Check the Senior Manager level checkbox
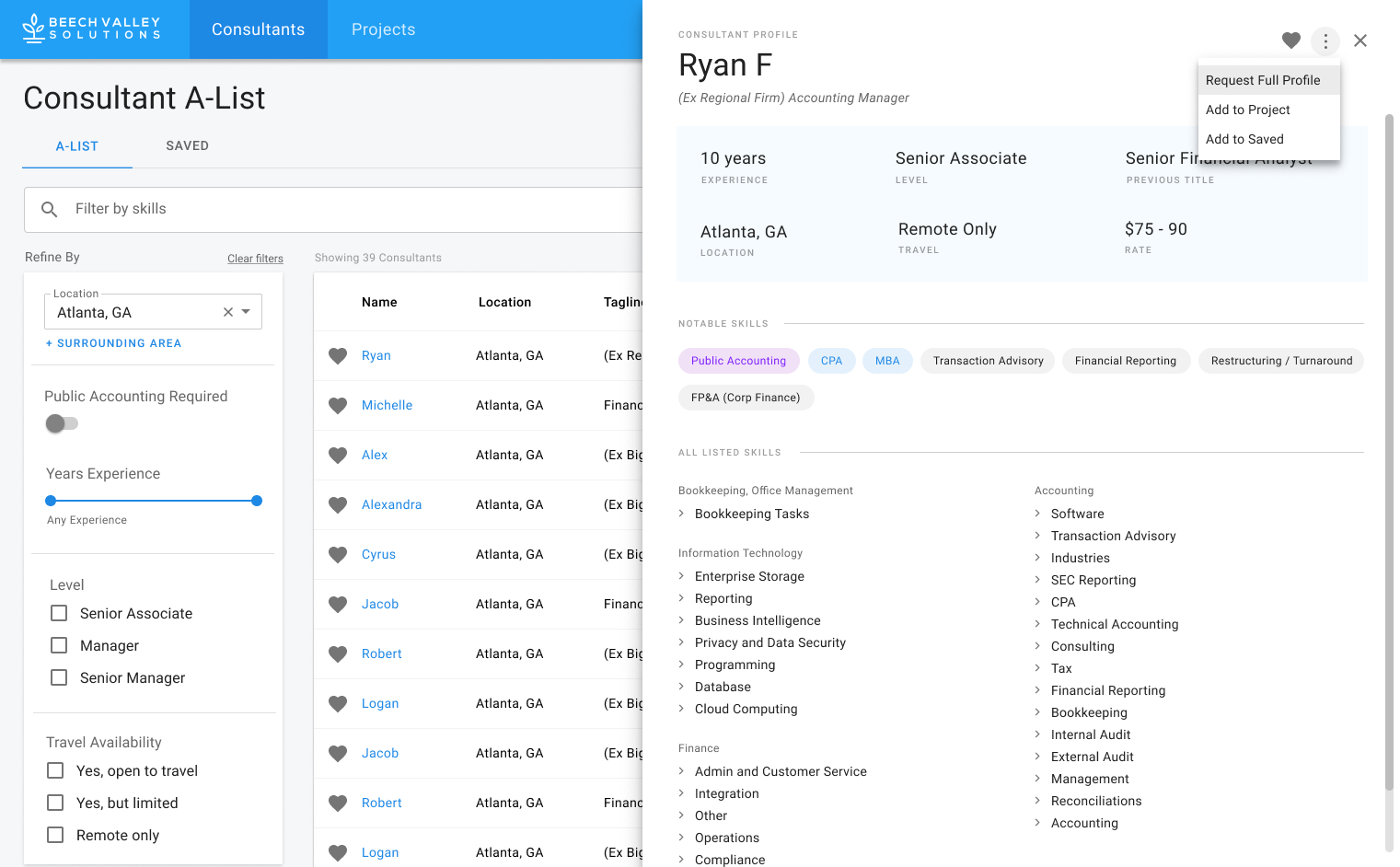This screenshot has height=867, width=1400. click(x=59, y=677)
